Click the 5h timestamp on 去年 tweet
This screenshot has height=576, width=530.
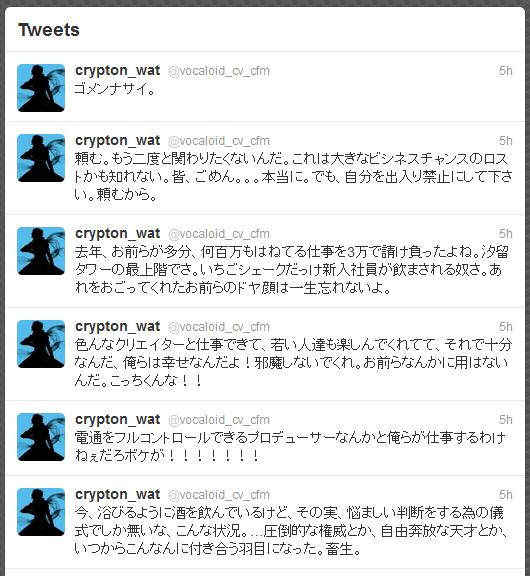(x=505, y=234)
